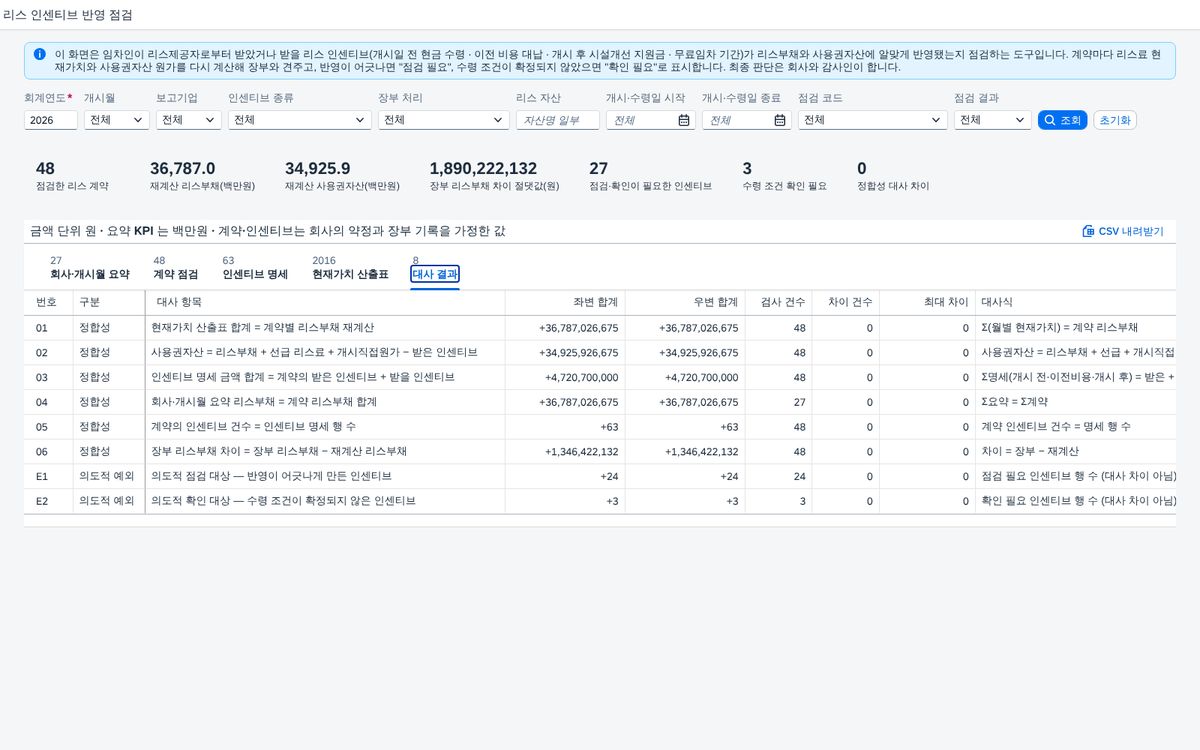Select row 01 현재가치 산출표 합계 item

600,327
